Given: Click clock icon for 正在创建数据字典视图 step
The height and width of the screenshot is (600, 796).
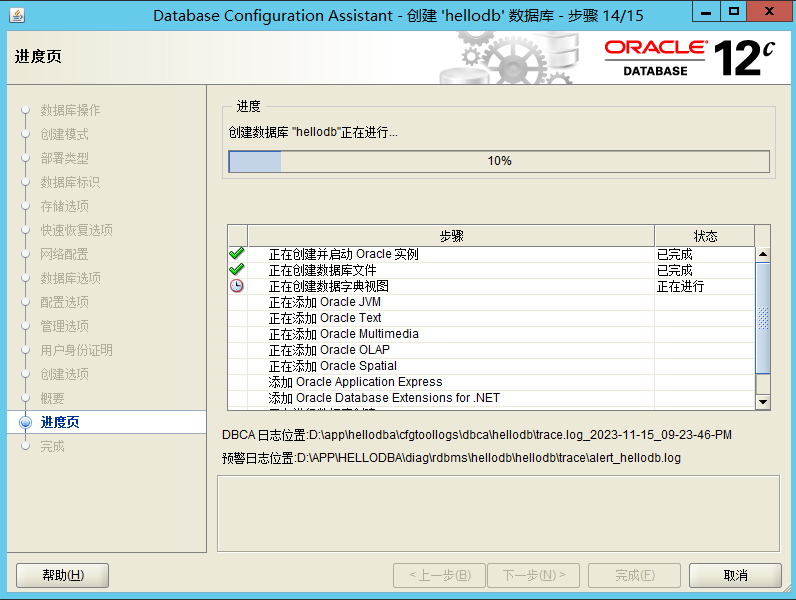Looking at the screenshot, I should coord(237,286).
